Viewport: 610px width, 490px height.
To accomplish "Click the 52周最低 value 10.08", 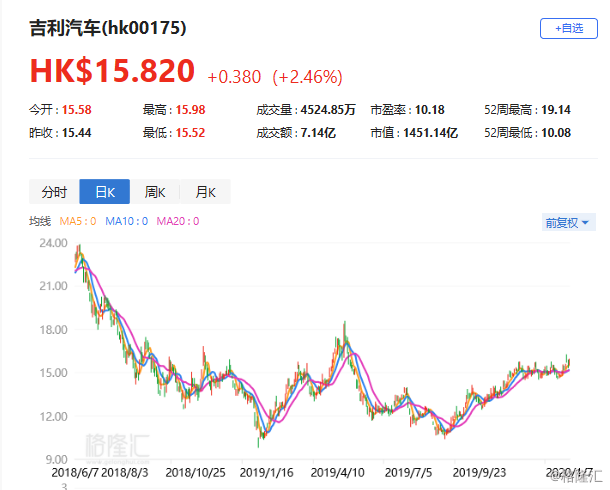I will pyautogui.click(x=556, y=133).
